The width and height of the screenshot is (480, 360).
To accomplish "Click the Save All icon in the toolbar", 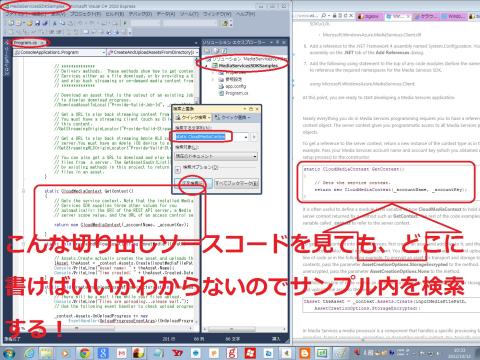I will (x=45, y=23).
